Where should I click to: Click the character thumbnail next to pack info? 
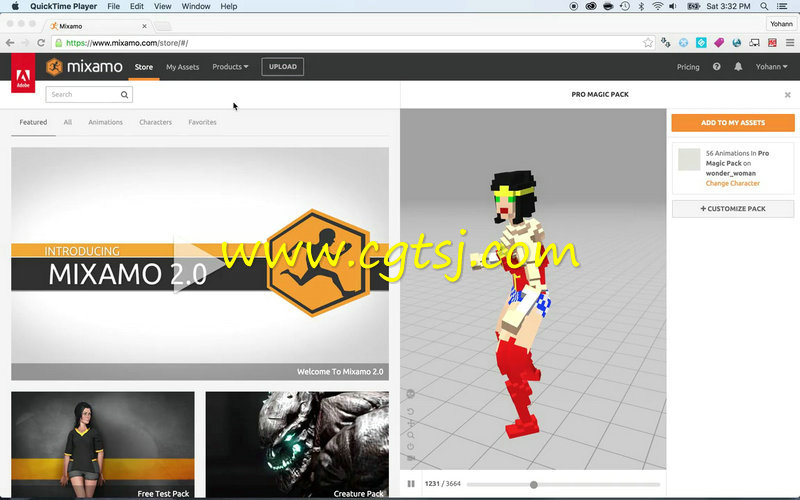689,160
